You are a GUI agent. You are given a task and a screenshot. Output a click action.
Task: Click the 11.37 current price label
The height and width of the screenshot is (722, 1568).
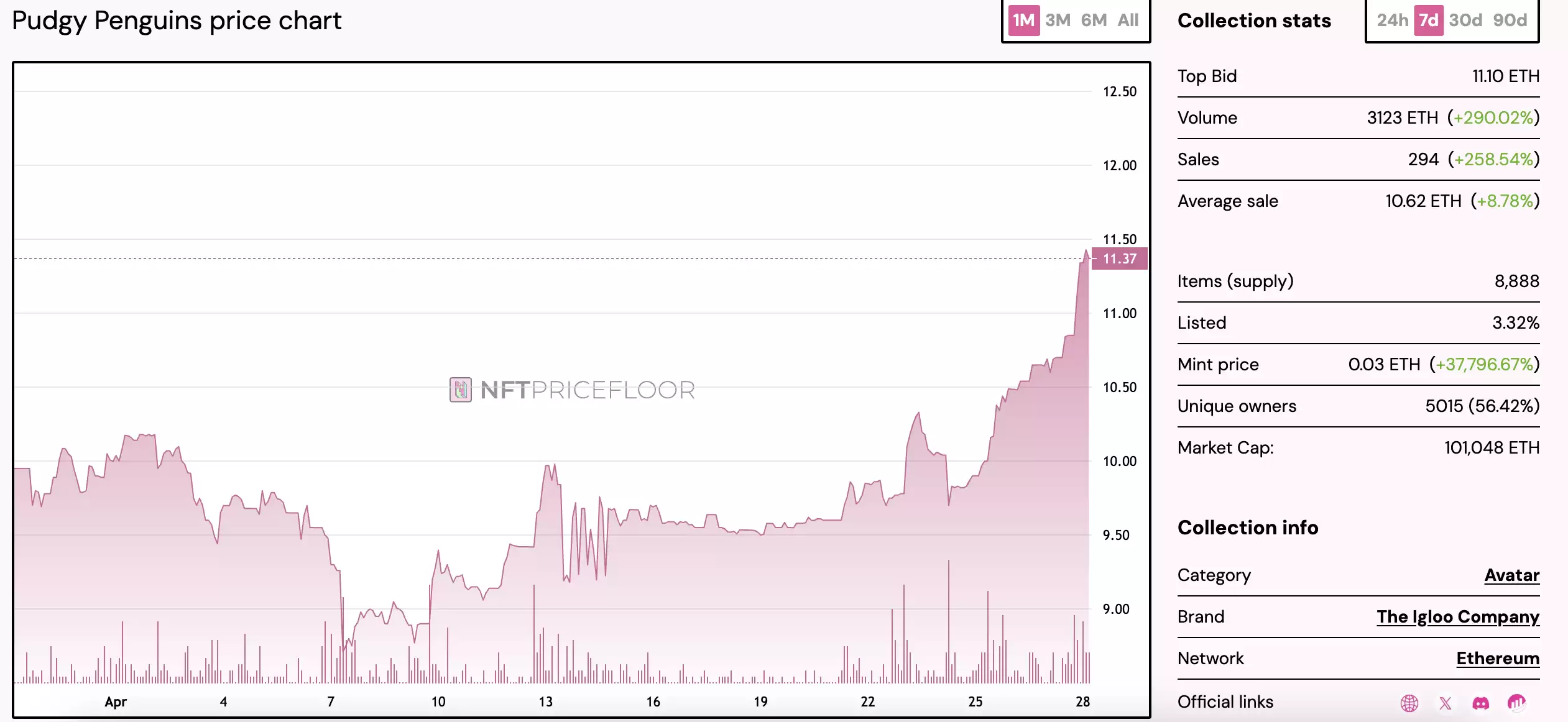tap(1119, 258)
